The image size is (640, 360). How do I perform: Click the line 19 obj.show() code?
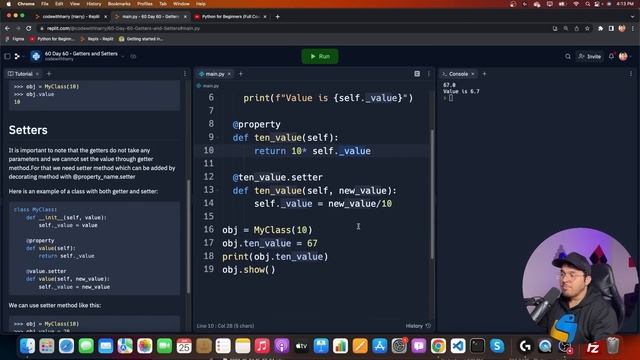(249, 270)
